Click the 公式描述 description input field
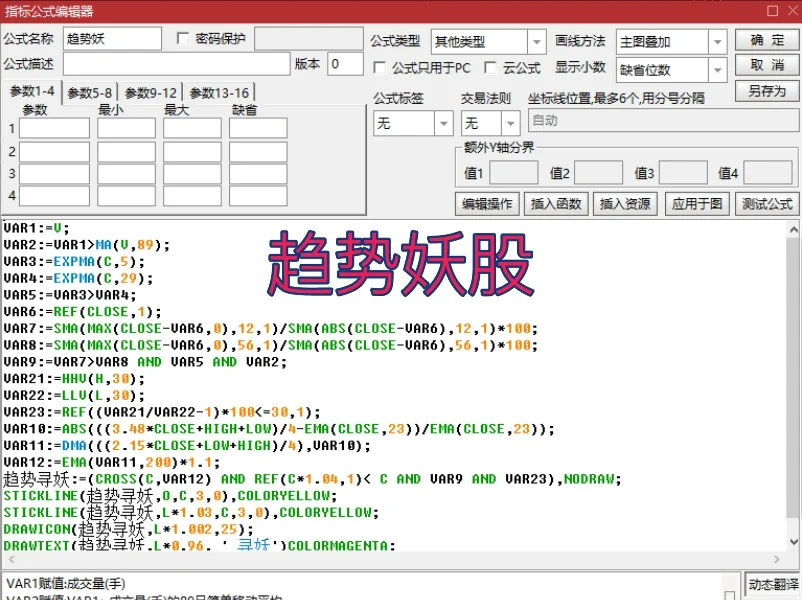Image resolution: width=802 pixels, height=600 pixels. tap(176, 64)
